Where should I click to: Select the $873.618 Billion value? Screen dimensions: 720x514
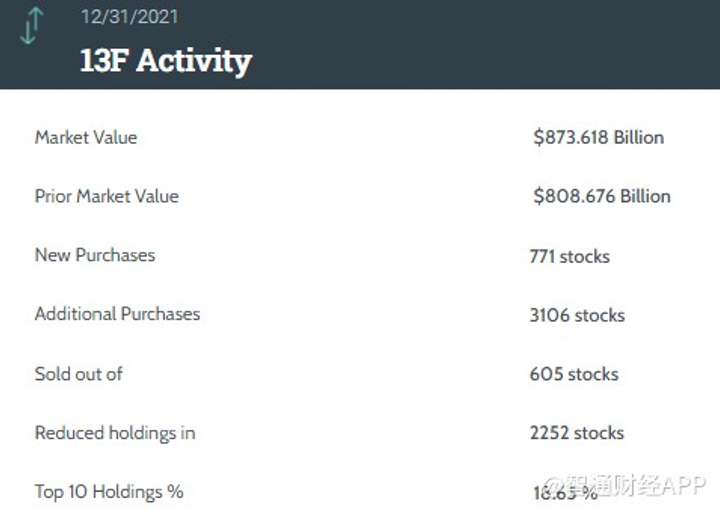point(598,138)
